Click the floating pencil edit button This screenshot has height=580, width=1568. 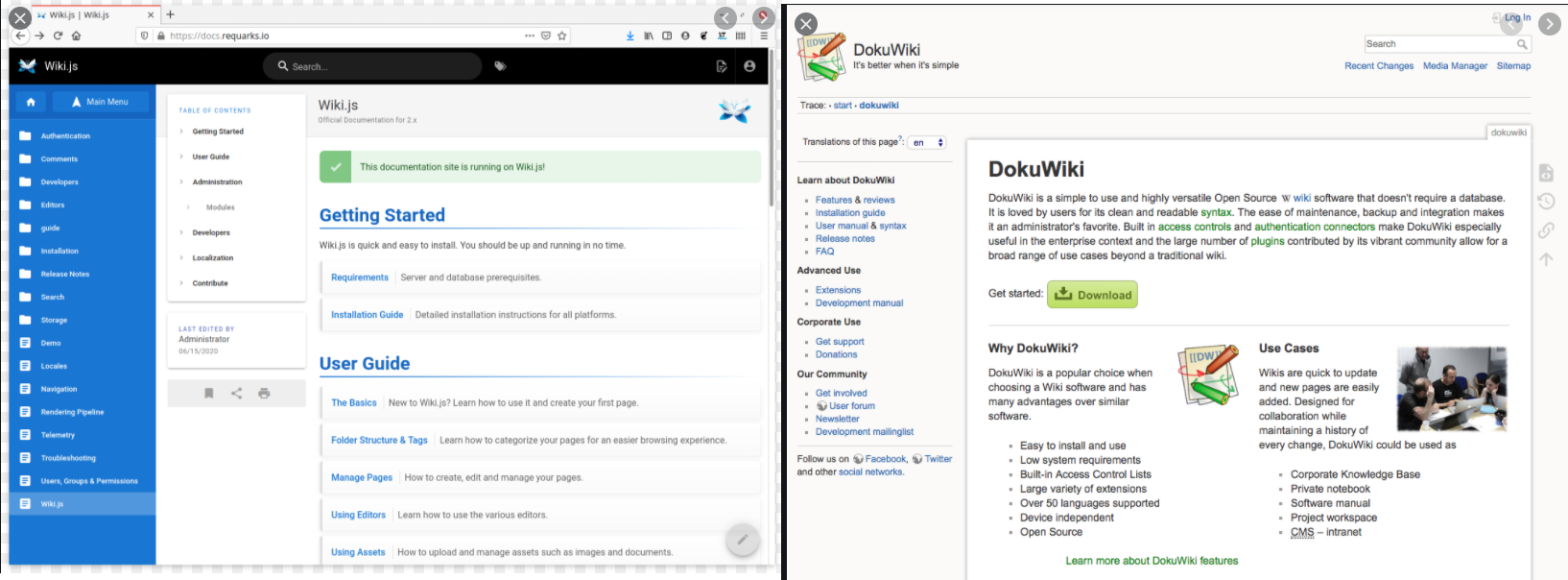point(742,540)
